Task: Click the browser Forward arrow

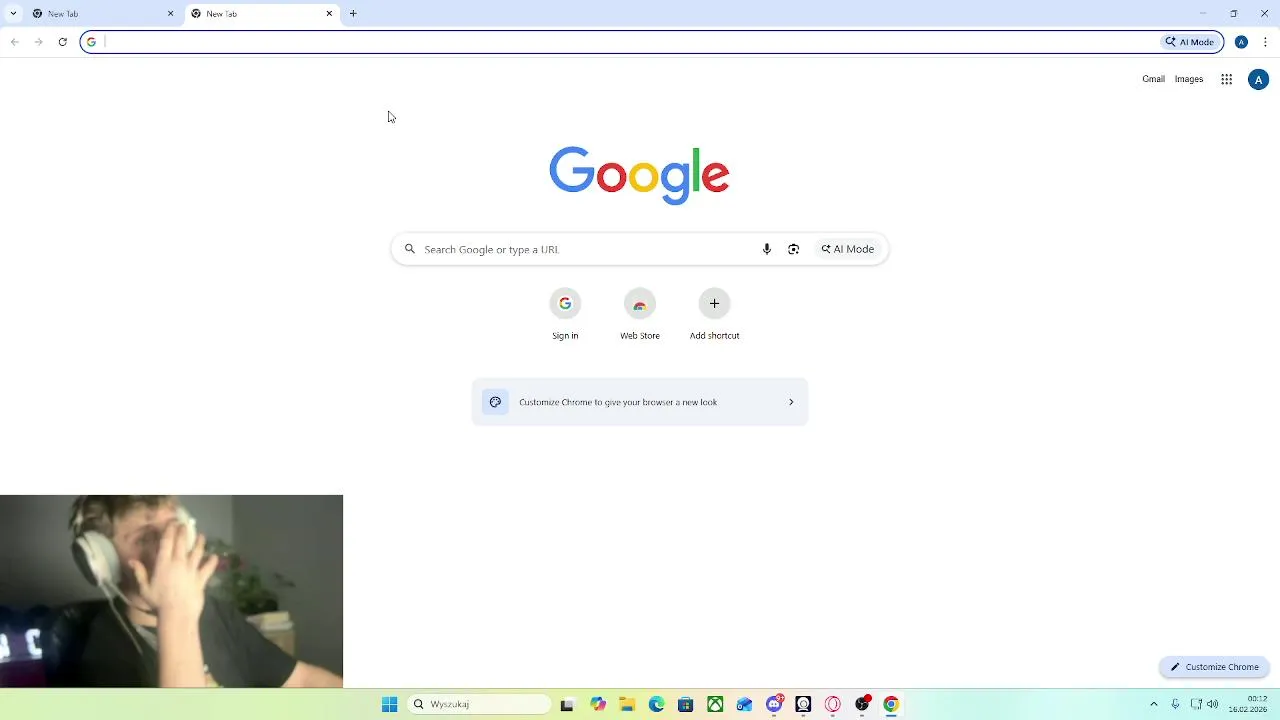Action: pos(38,42)
